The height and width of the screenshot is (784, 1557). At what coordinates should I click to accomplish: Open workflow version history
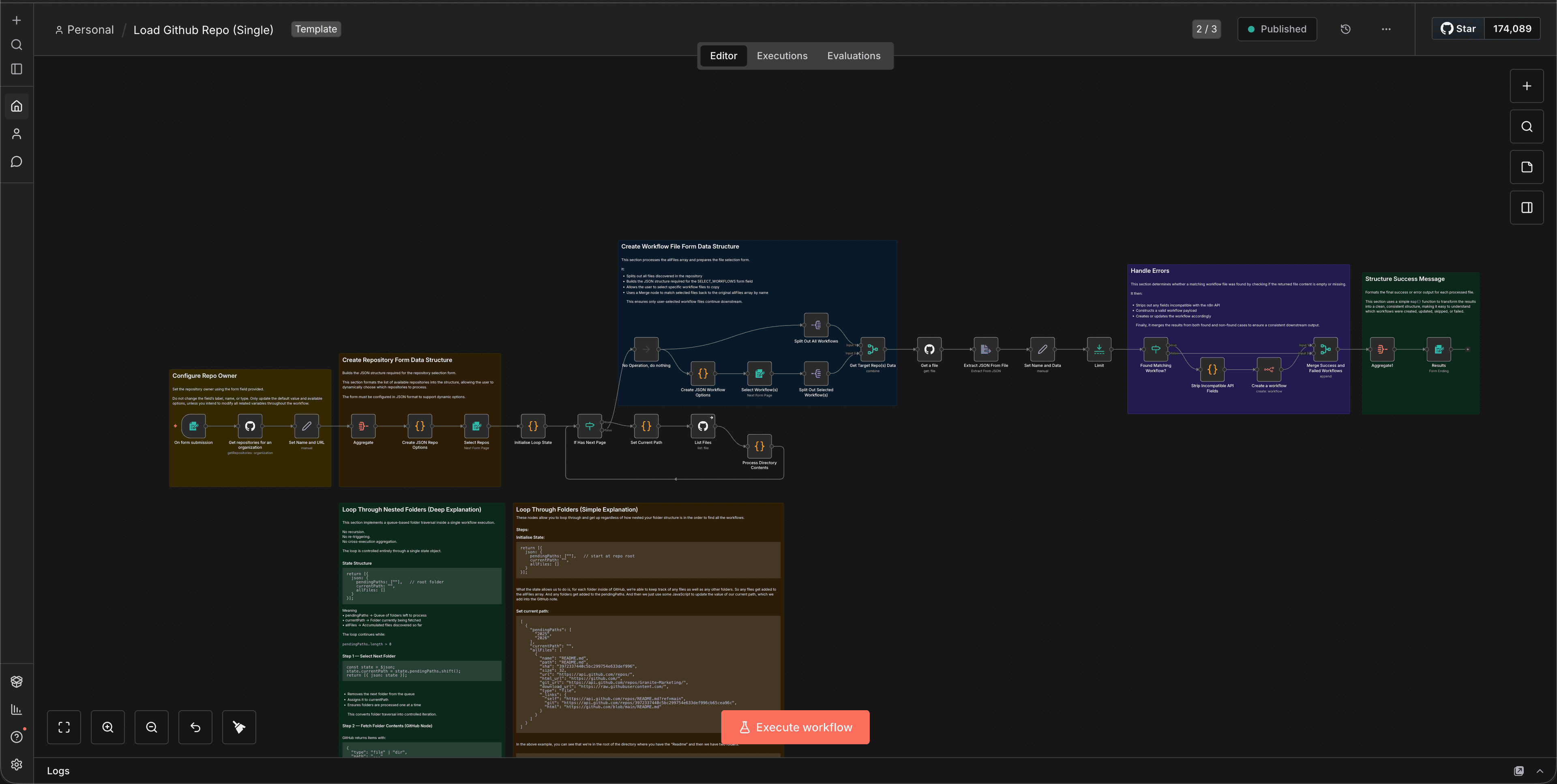(x=1345, y=28)
